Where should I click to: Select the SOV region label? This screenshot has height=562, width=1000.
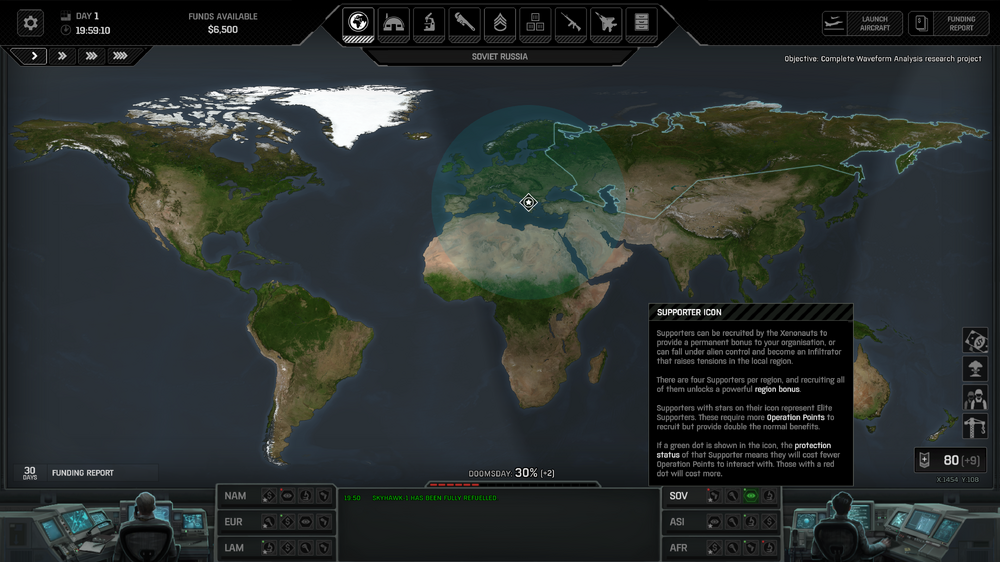[679, 496]
